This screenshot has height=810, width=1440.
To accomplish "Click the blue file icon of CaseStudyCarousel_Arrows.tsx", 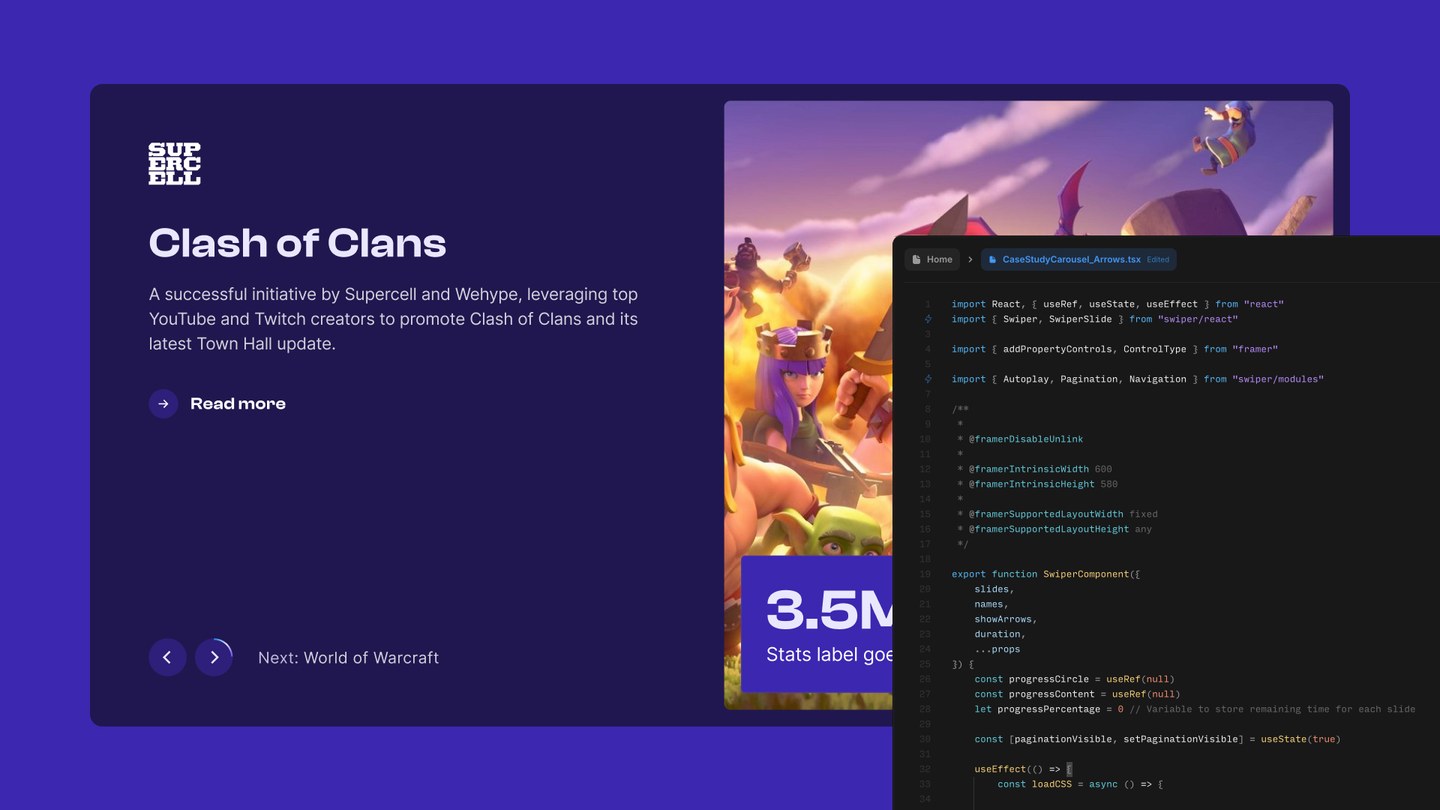I will pyautogui.click(x=992, y=260).
